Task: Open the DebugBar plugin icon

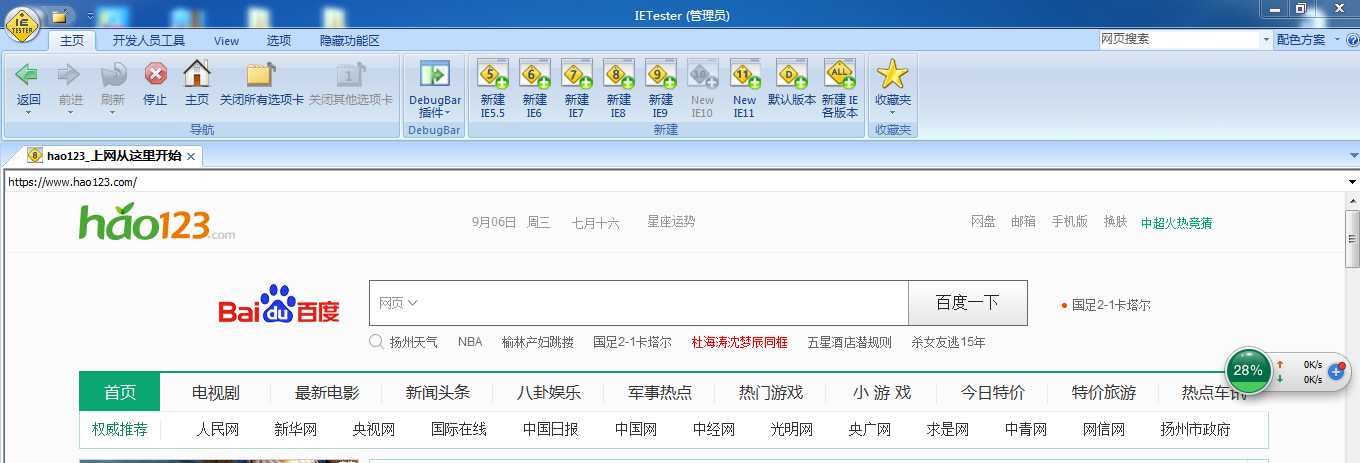Action: 435,74
